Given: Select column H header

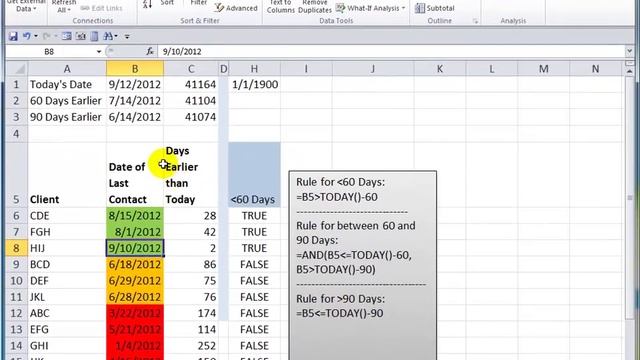Looking at the screenshot, I should click(254, 69).
